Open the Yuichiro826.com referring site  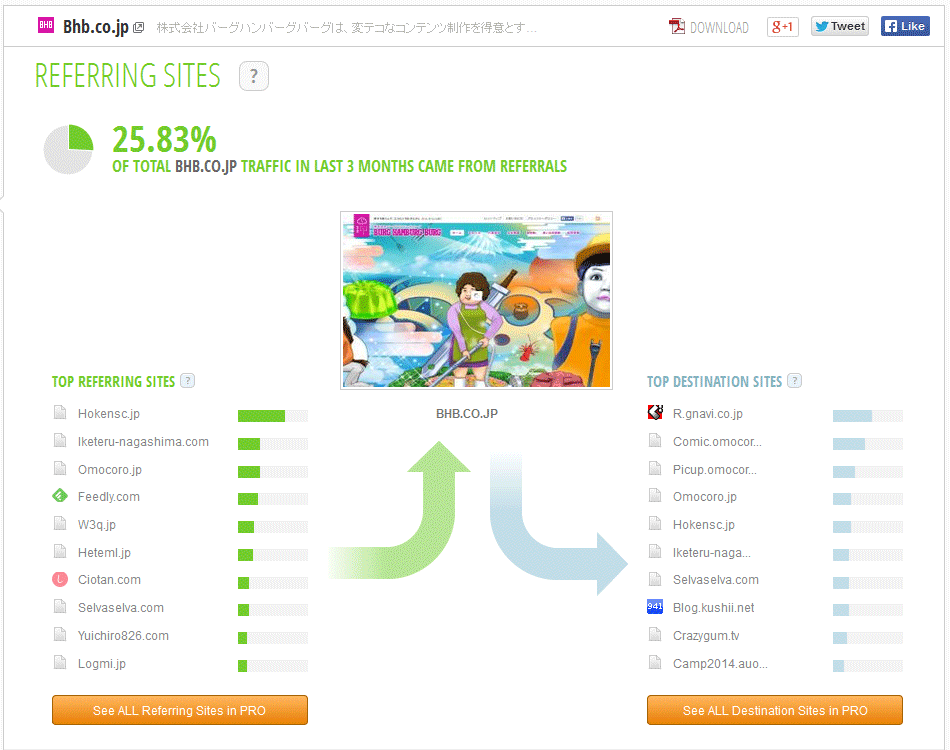click(x=123, y=636)
